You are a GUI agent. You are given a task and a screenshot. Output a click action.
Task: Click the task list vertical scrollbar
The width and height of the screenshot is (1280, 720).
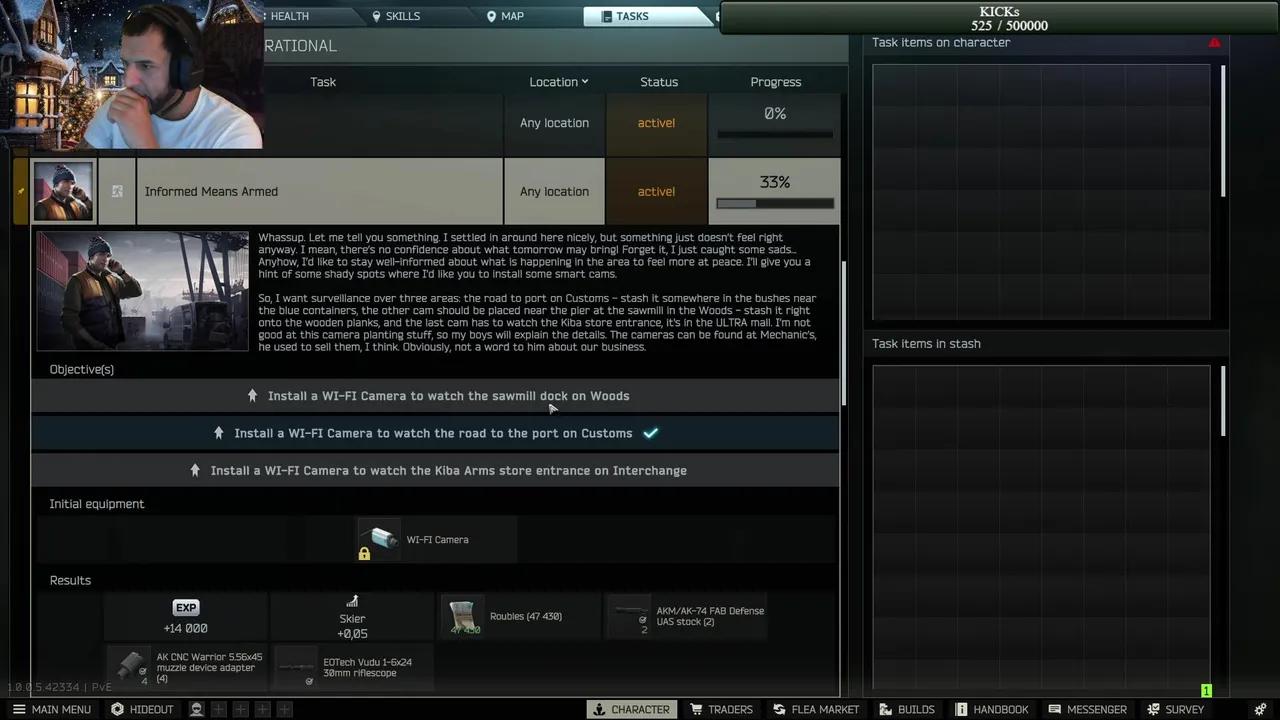pyautogui.click(x=844, y=333)
